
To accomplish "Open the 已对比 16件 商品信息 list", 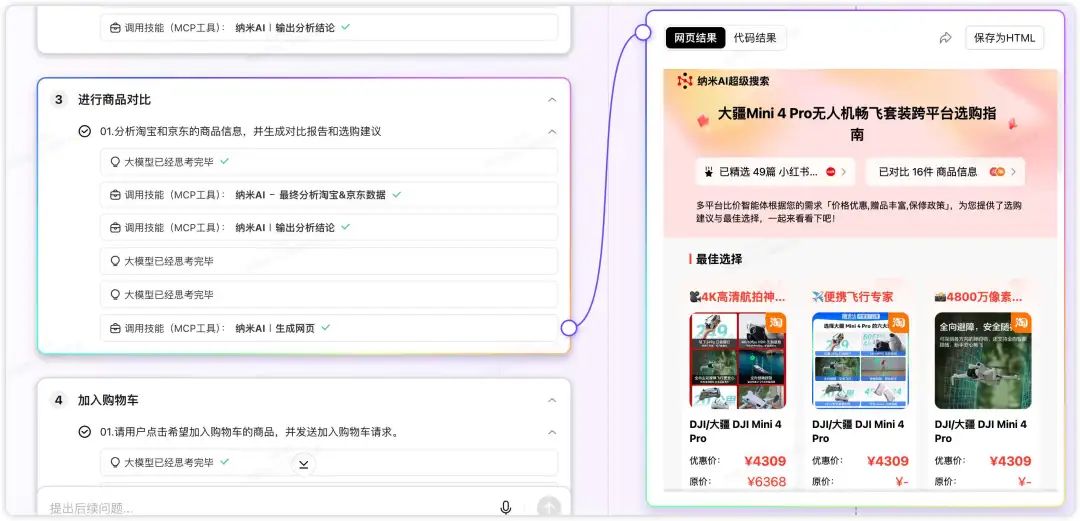I will coord(945,172).
